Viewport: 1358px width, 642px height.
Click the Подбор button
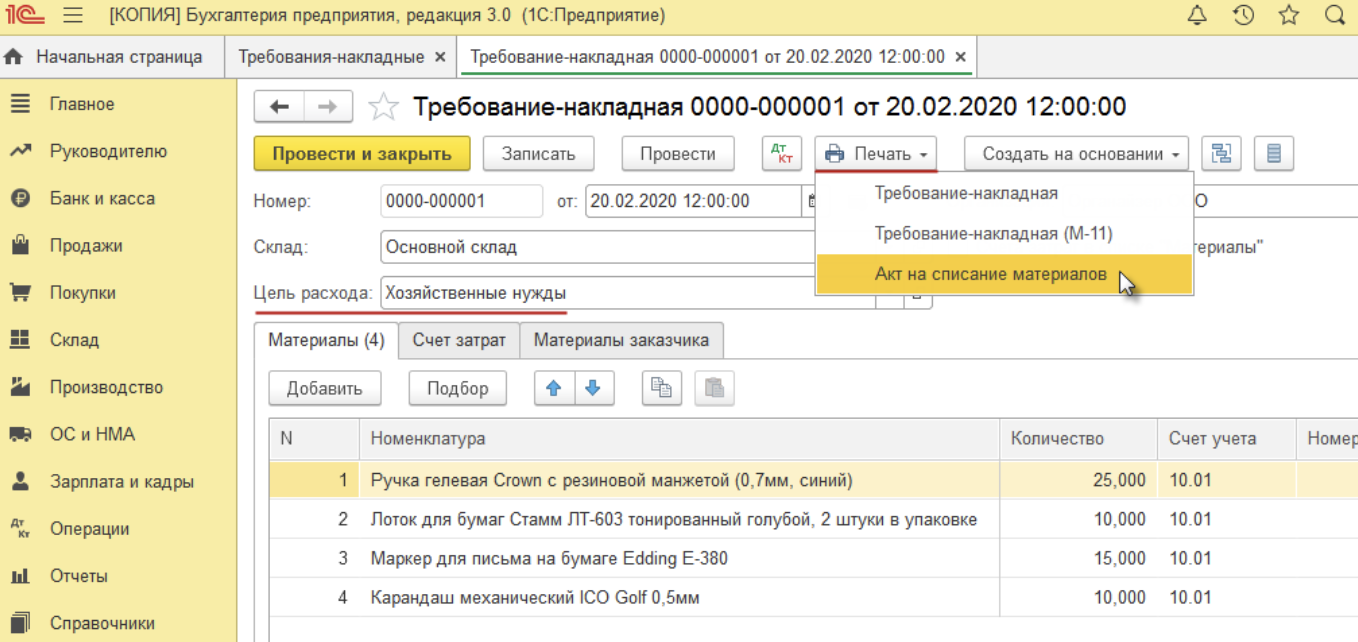(457, 388)
